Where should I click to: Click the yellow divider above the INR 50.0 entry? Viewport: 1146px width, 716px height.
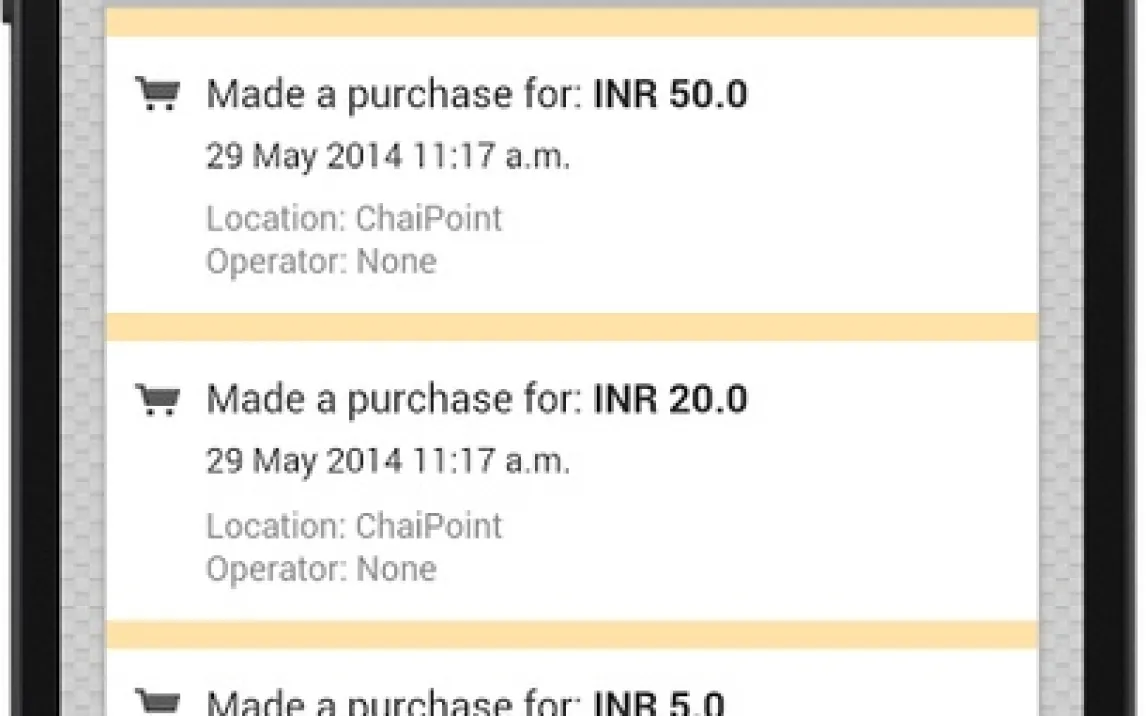pos(572,23)
